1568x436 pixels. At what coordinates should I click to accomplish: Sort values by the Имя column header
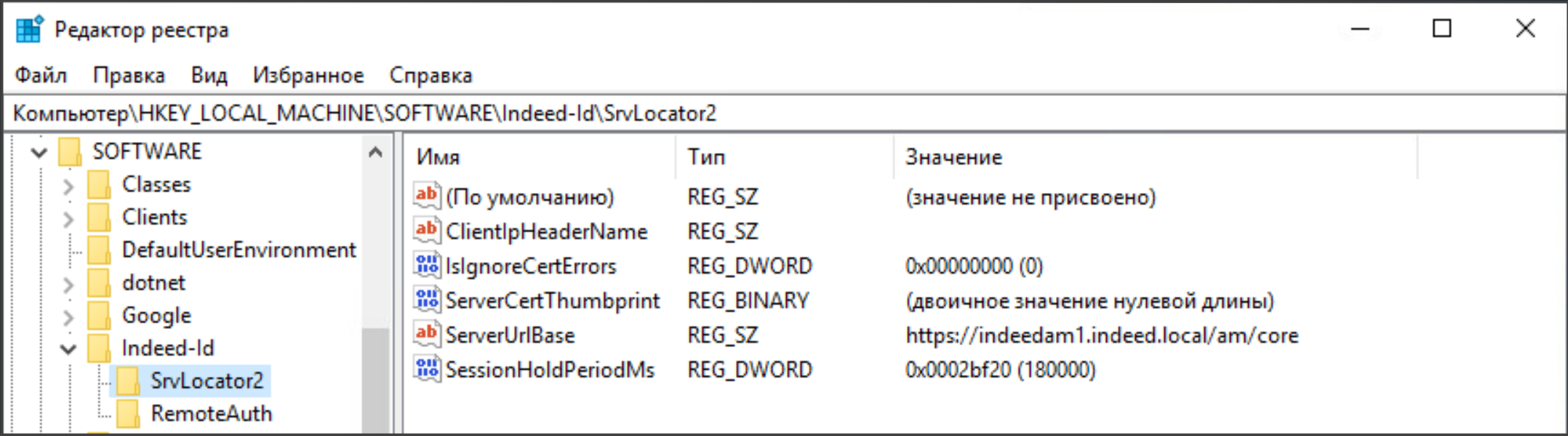(x=439, y=157)
